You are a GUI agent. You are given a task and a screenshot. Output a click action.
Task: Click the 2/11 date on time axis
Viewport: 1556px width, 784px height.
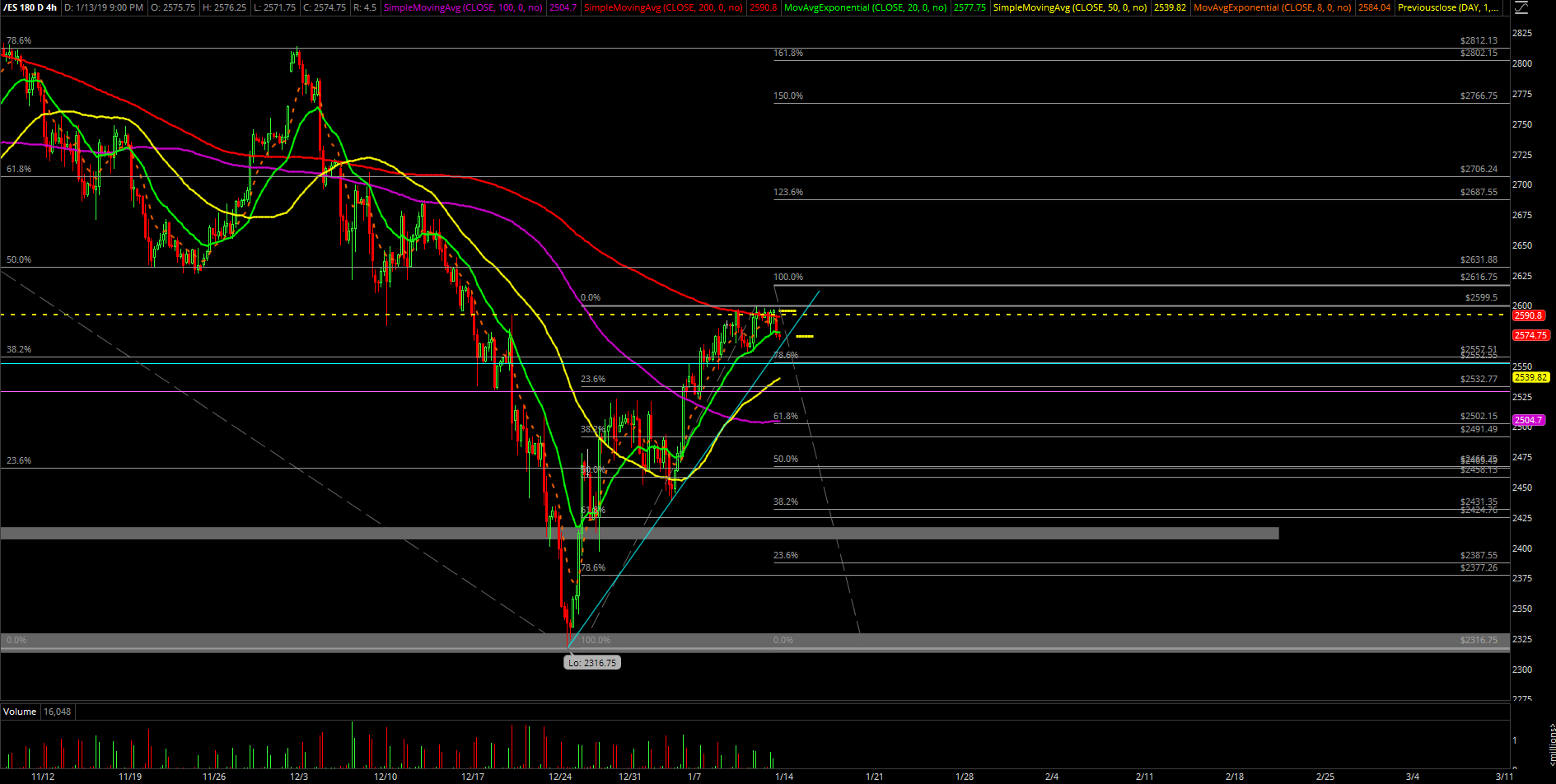coord(1144,777)
